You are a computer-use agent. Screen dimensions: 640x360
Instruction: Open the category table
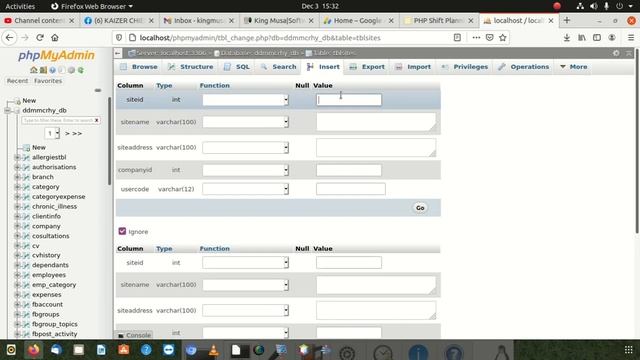46,187
